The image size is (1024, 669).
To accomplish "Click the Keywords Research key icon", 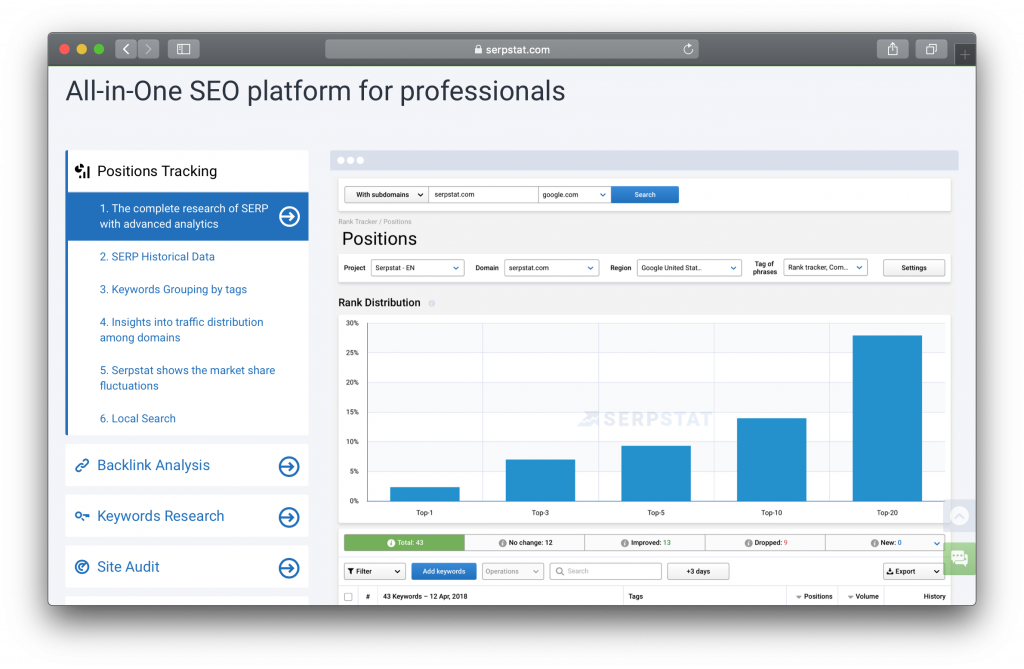I will (82, 516).
